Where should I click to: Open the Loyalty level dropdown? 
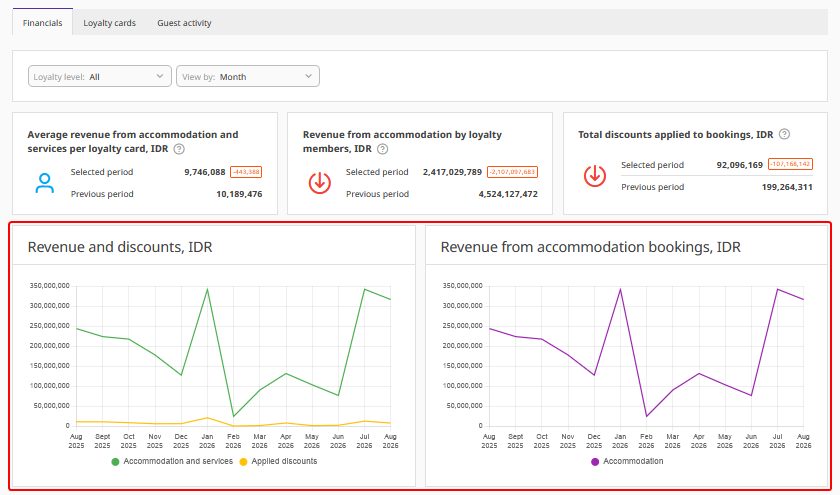coord(100,76)
